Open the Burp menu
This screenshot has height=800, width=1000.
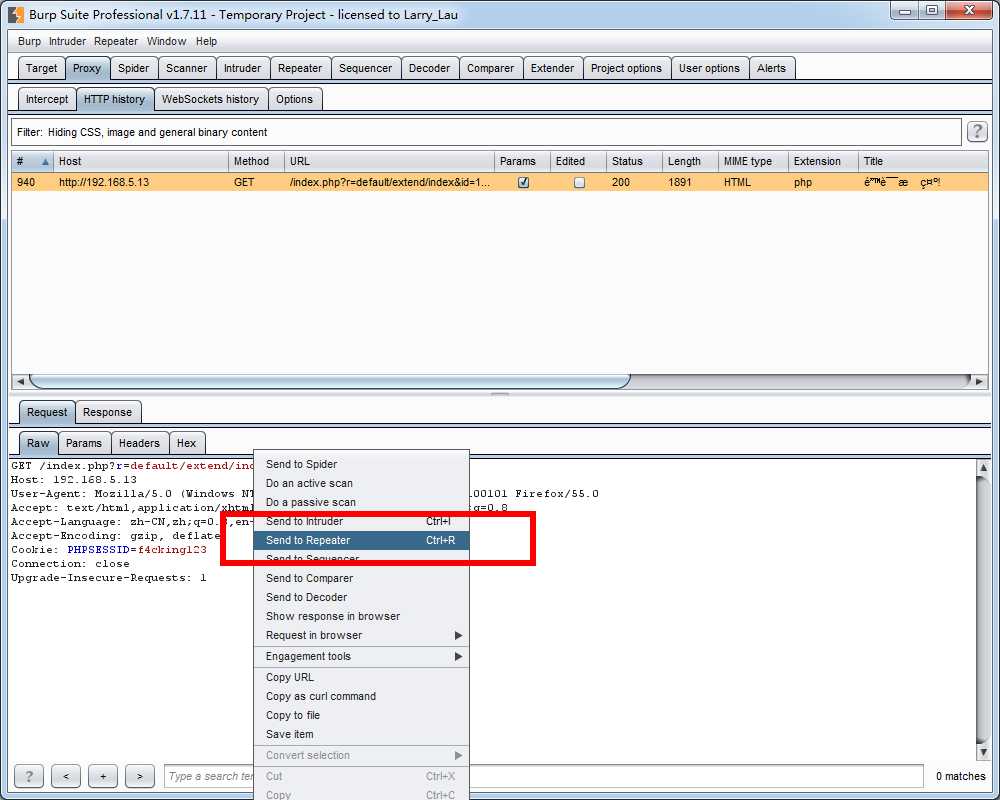pos(29,41)
